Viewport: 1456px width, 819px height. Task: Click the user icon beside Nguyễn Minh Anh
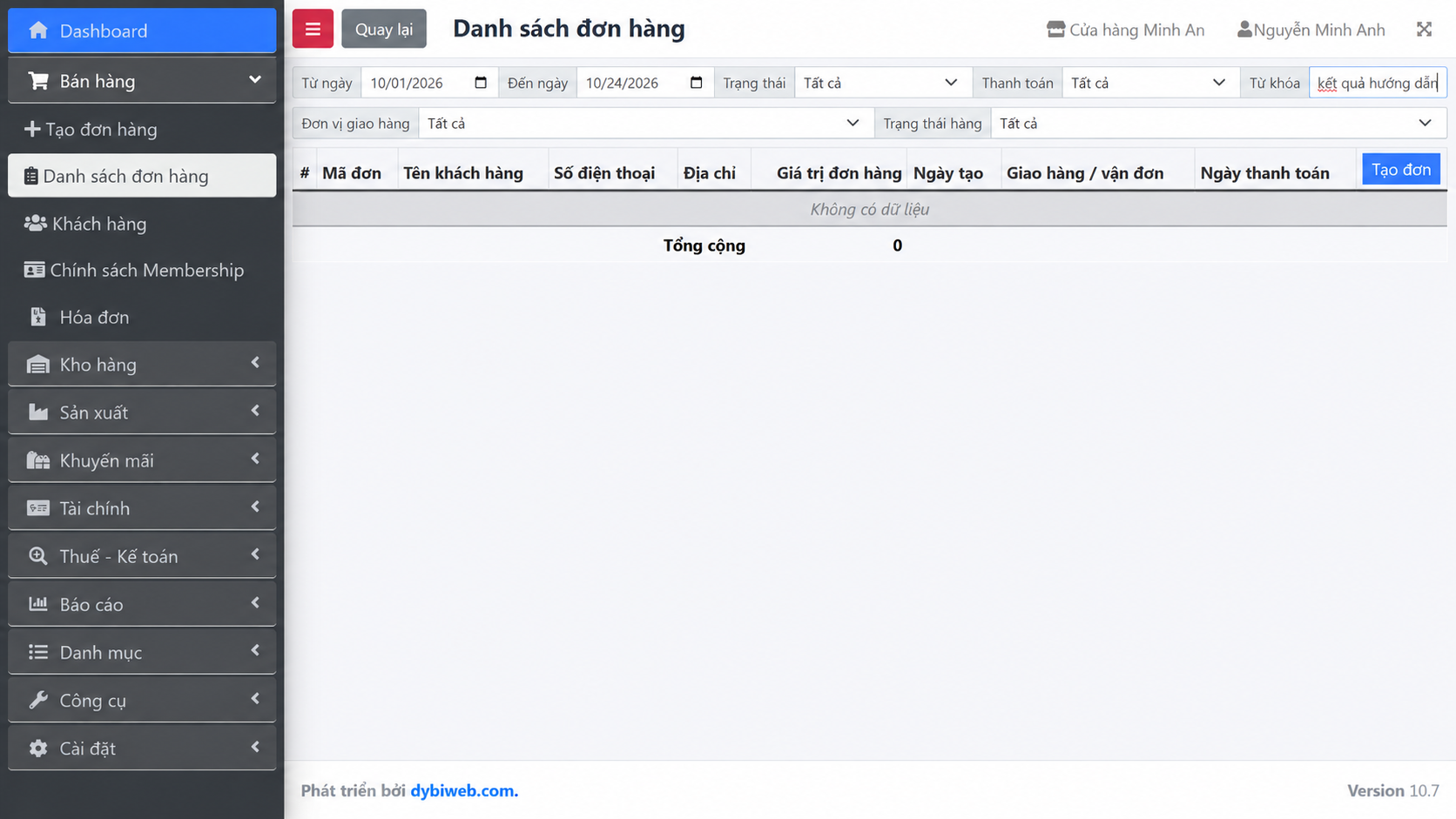1244,30
